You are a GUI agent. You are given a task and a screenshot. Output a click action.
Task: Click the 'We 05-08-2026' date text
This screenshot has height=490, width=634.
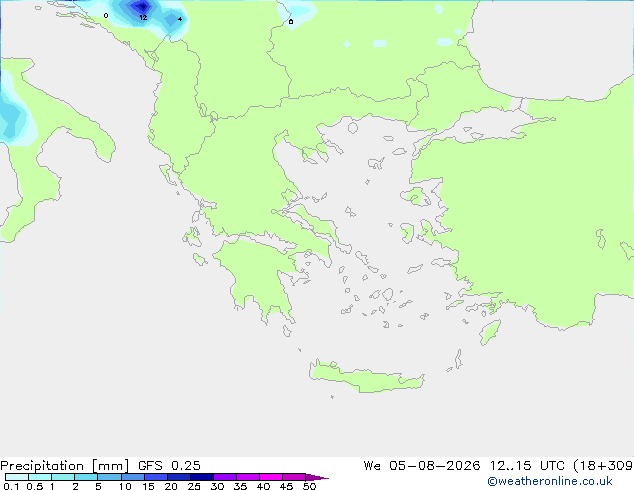(x=422, y=466)
